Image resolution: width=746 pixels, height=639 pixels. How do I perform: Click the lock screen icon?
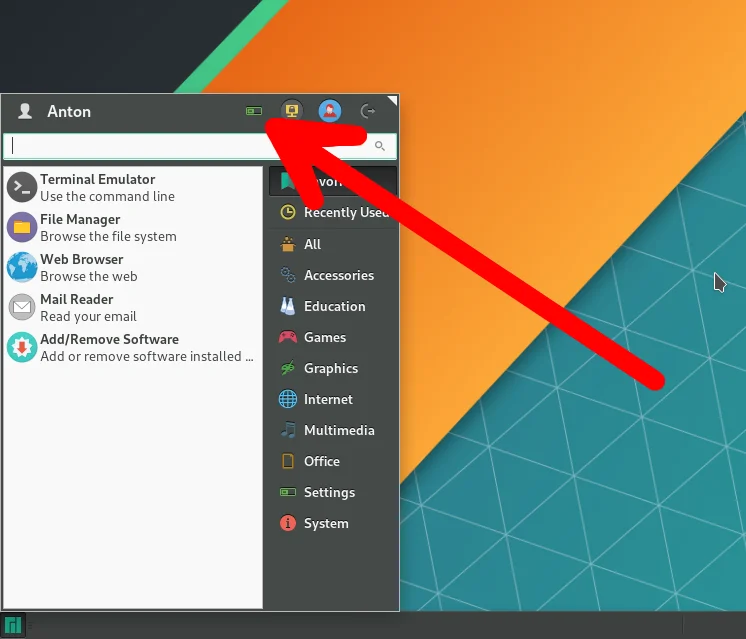(x=292, y=110)
